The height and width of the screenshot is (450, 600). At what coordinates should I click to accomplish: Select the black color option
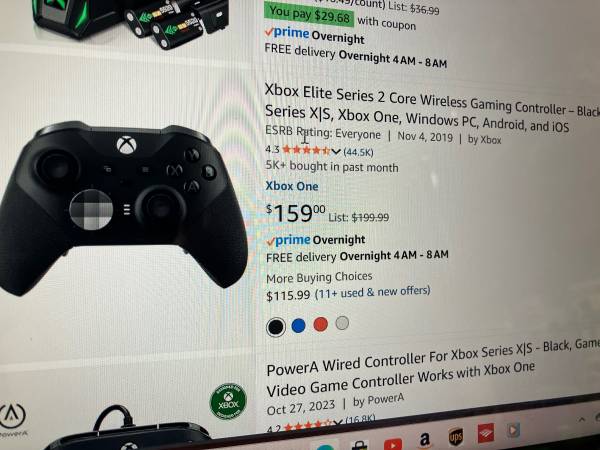pos(276,327)
